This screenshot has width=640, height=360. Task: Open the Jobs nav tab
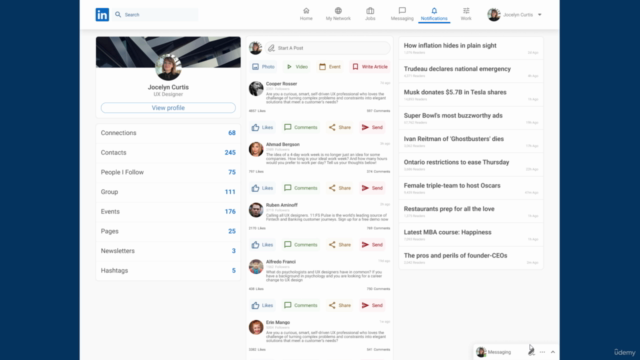point(370,14)
